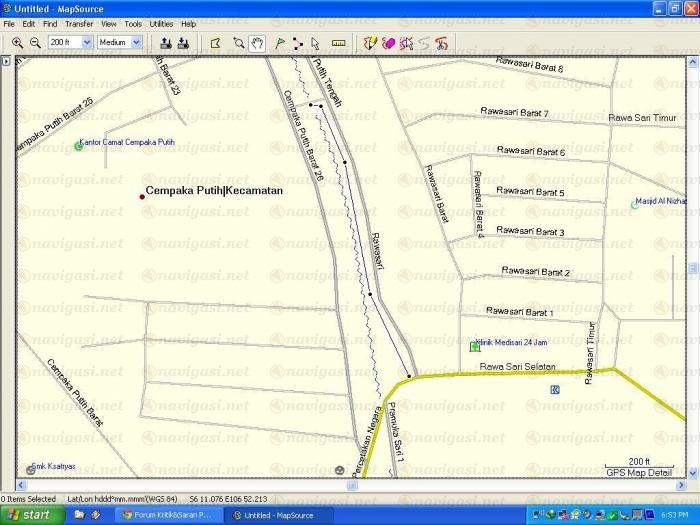Image resolution: width=700 pixels, height=525 pixels.
Task: Click the Klinik Medisari 24 Jam map marker
Action: [x=474, y=346]
